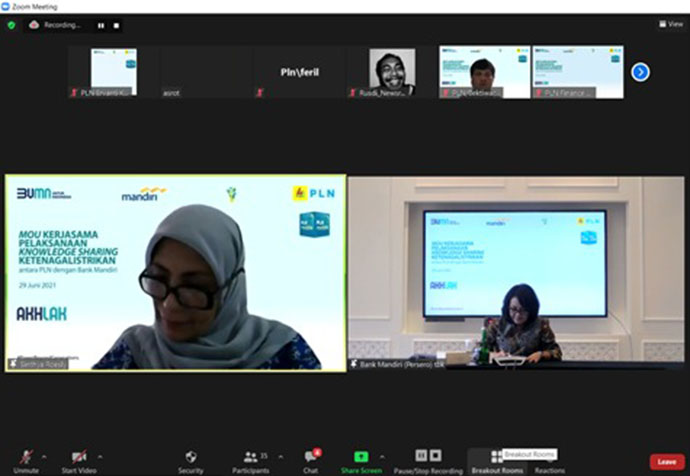Viewport: 690px width, 476px height.
Task: Pause recording using the top-left pause button
Action: coord(100,25)
